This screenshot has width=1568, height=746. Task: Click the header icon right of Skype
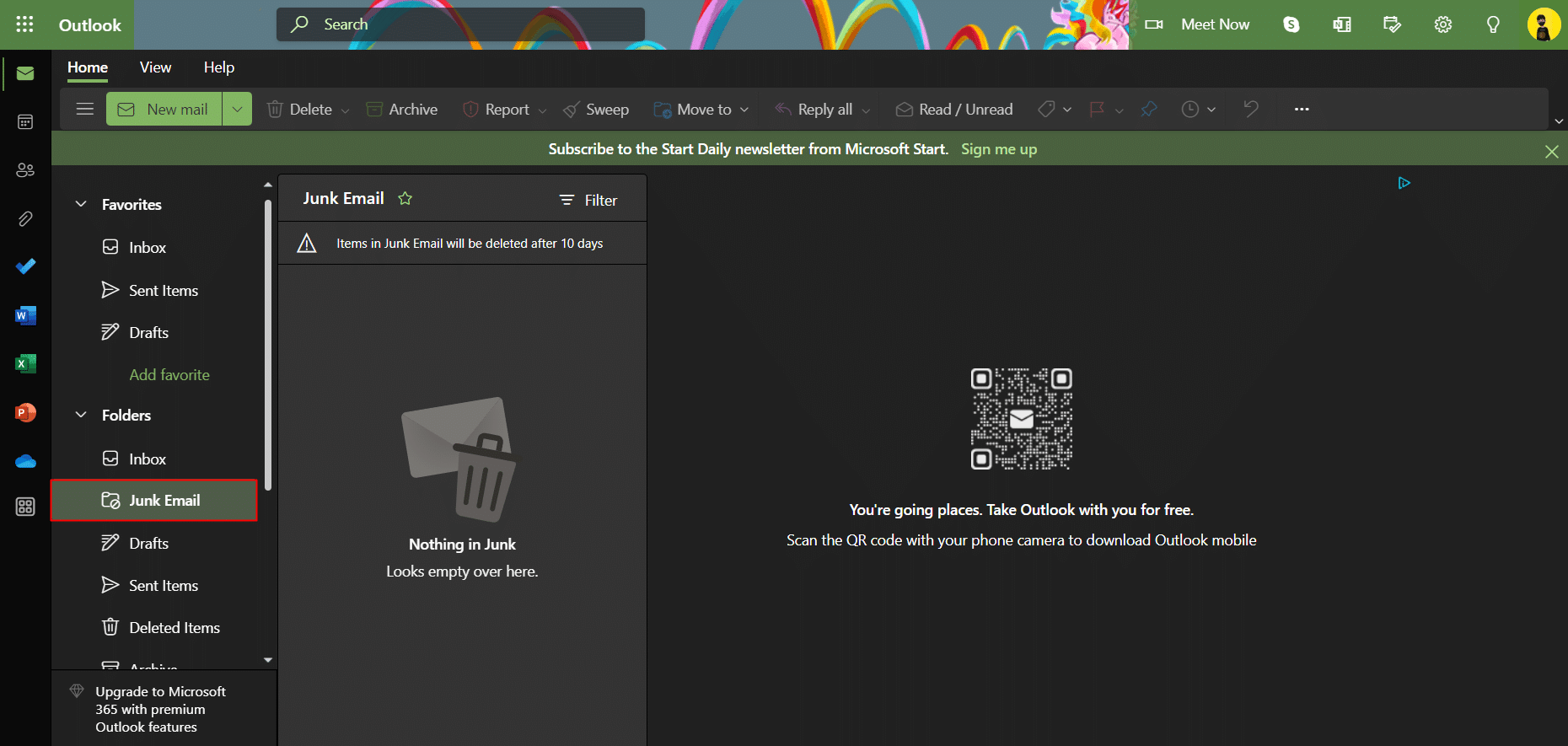coord(1342,24)
